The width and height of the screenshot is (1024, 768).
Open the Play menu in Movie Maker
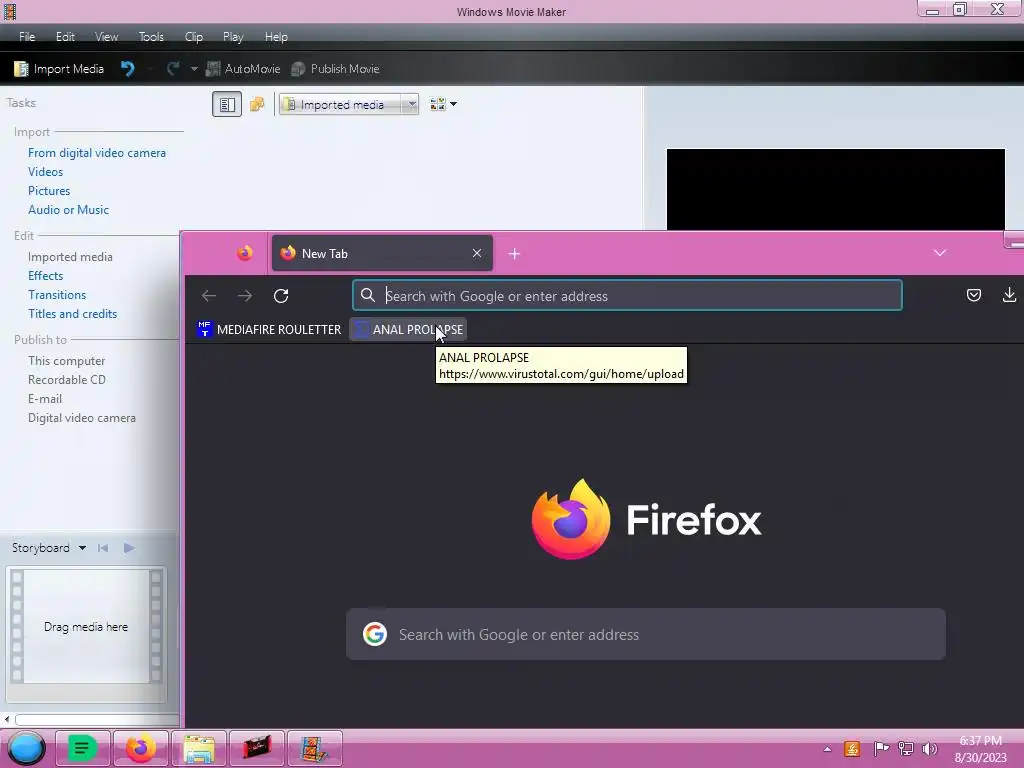[x=232, y=37]
